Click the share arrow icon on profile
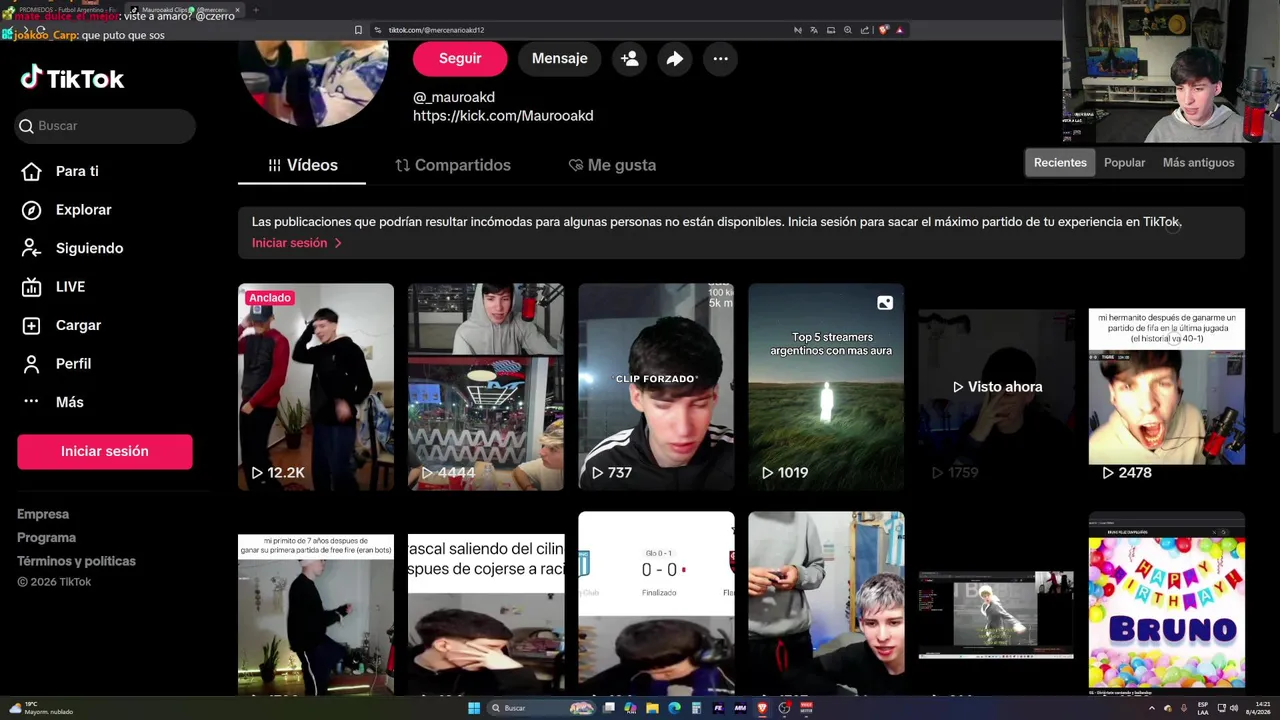Screen dimensions: 1280x720 point(675,59)
